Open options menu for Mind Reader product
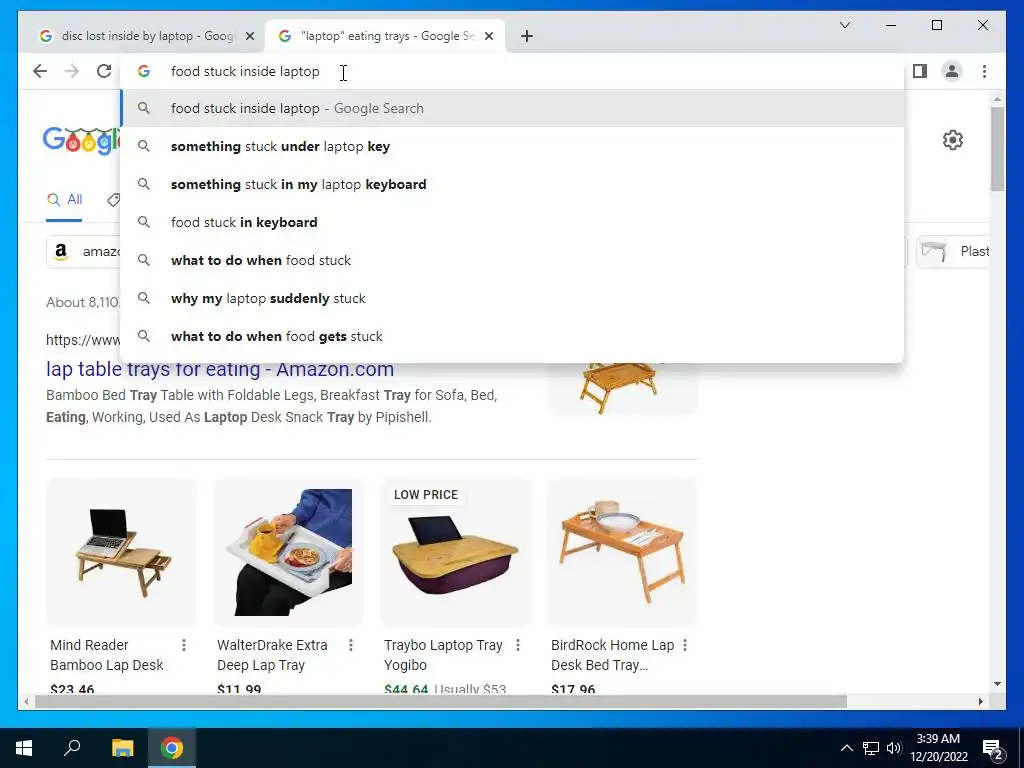1024x768 pixels. tap(184, 645)
